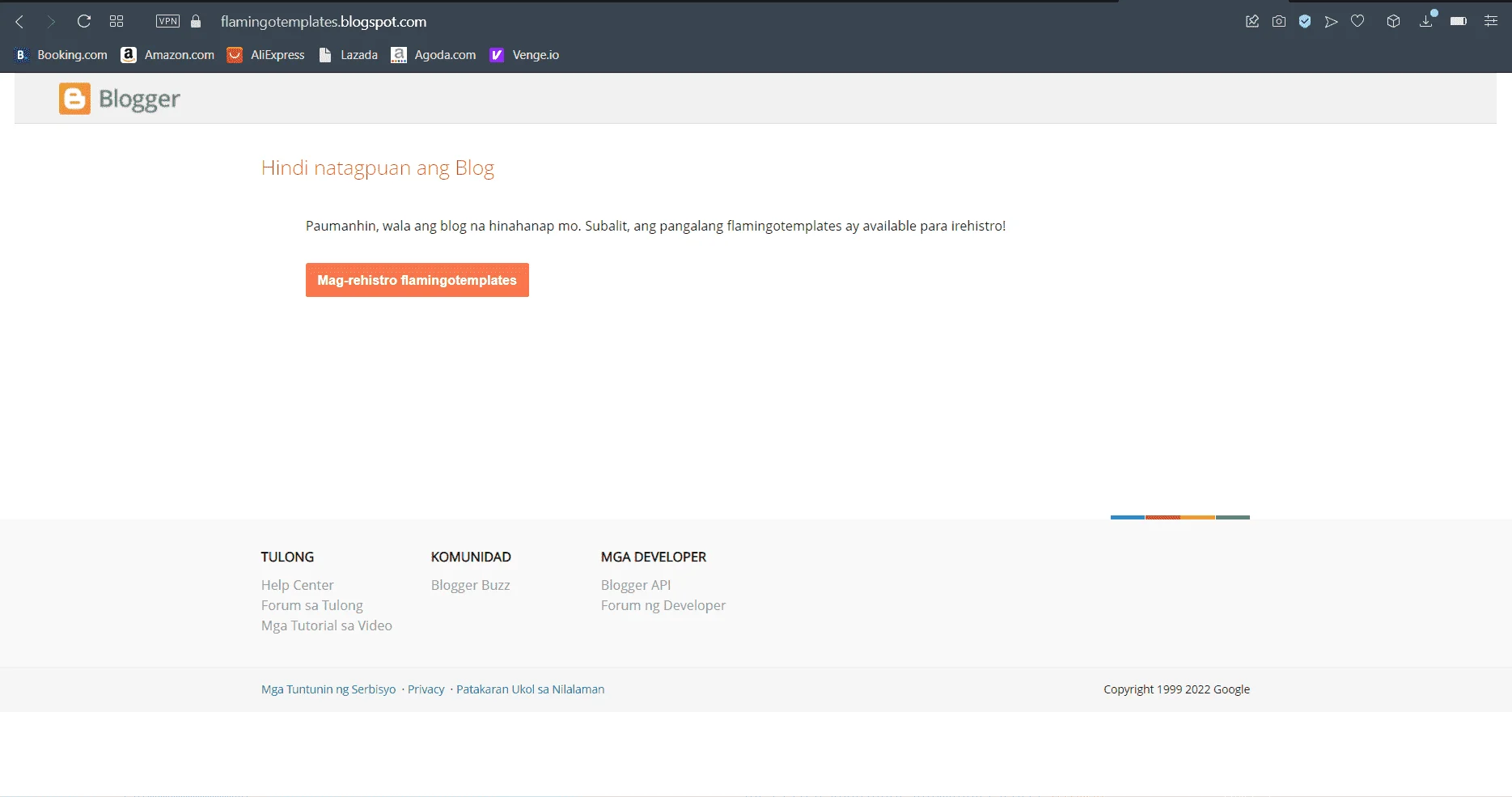1512x797 pixels.
Task: Open the AliExpress bookmark
Action: [266, 55]
